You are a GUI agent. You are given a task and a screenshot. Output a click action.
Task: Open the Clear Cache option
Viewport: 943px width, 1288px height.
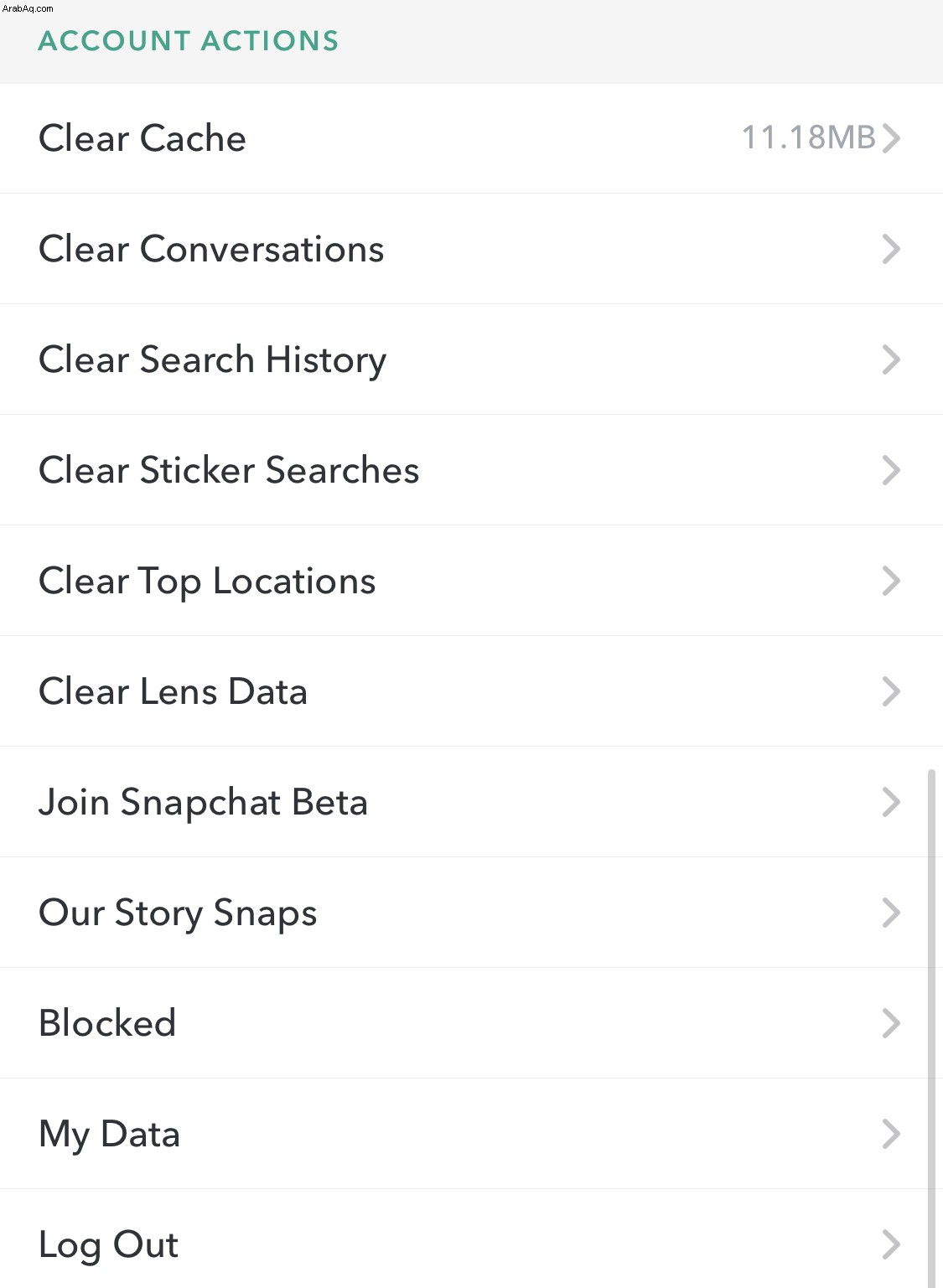click(x=471, y=138)
